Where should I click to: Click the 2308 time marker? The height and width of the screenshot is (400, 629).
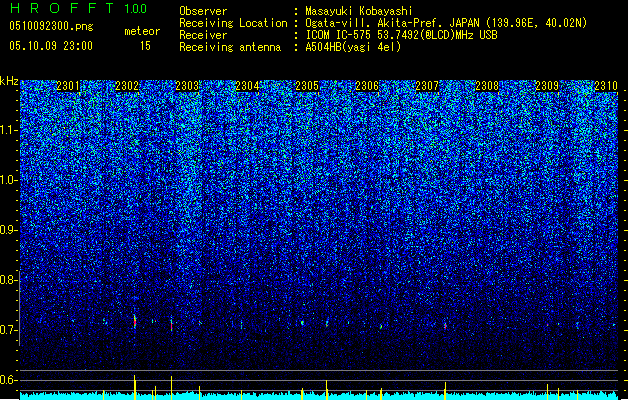[x=487, y=86]
